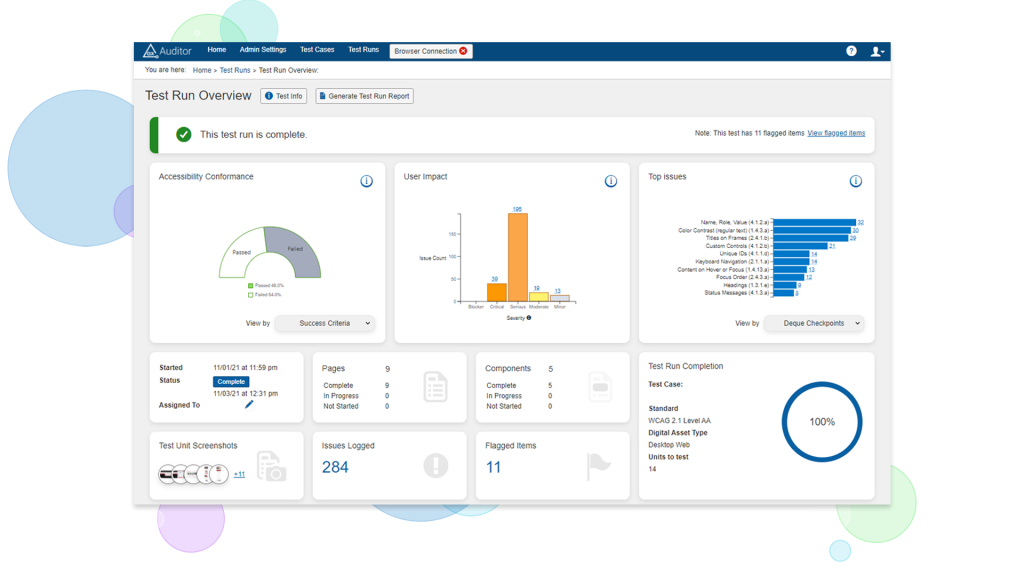Screen dimensions: 1024x576
Task: Click the tall Serious severity bar
Action: (x=518, y=257)
